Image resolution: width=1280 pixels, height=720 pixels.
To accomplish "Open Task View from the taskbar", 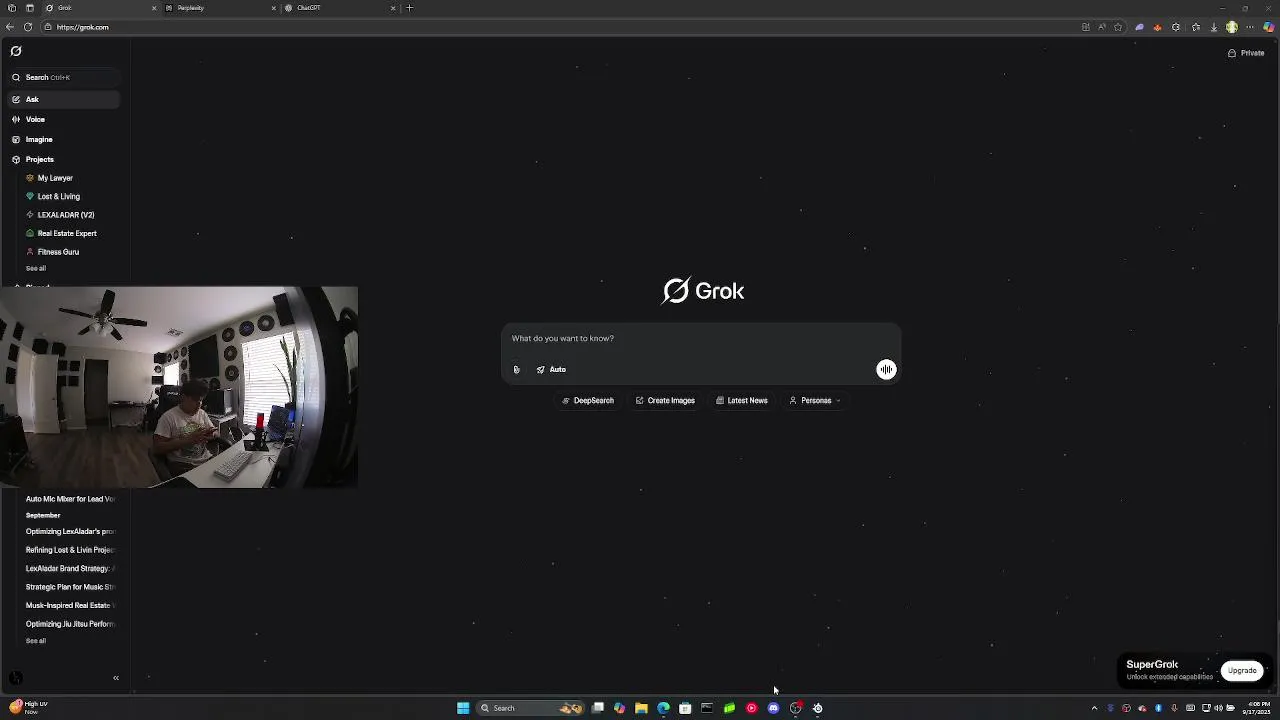I will point(597,708).
